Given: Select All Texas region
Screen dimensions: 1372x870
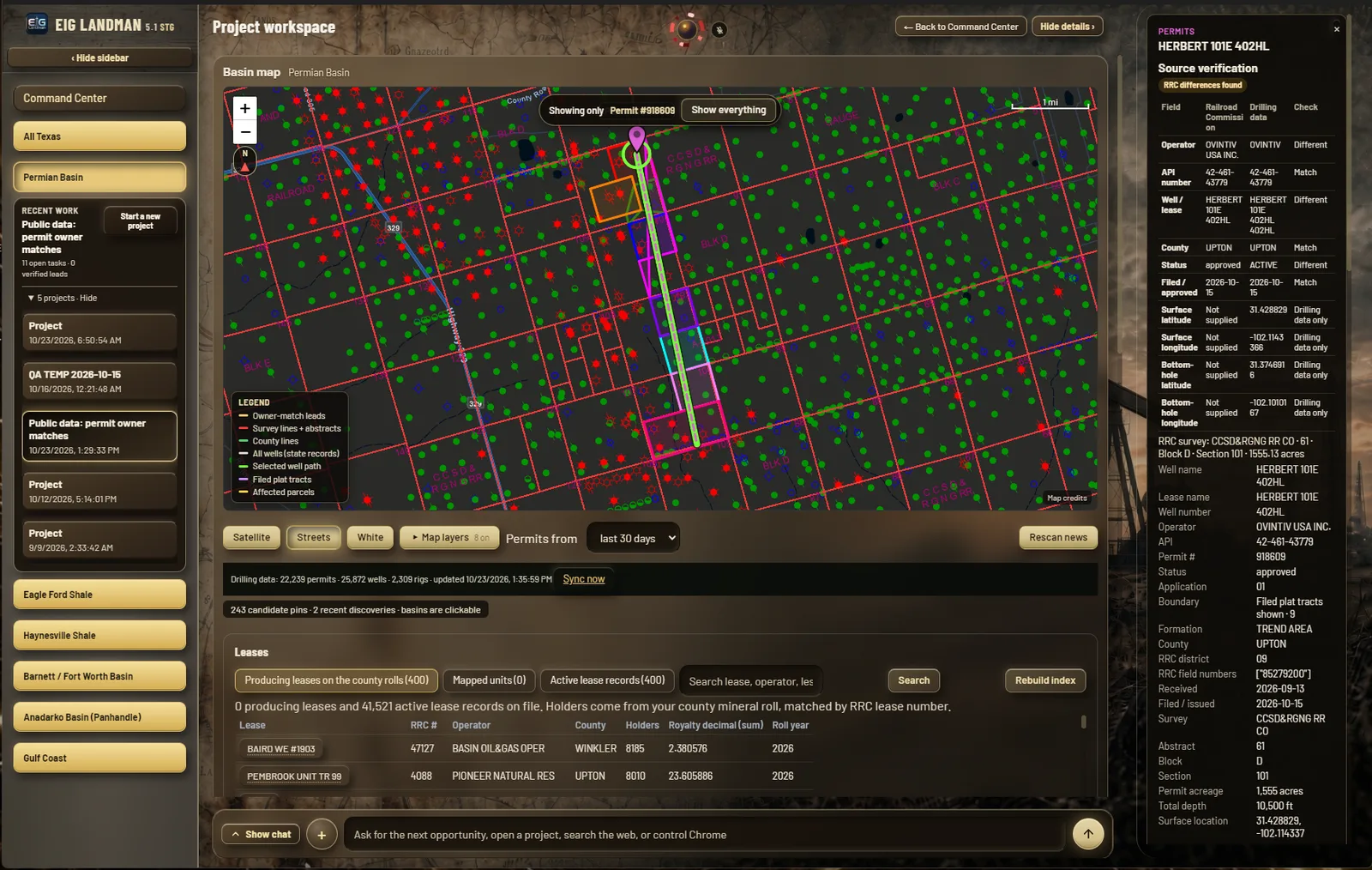Looking at the screenshot, I should [x=99, y=136].
